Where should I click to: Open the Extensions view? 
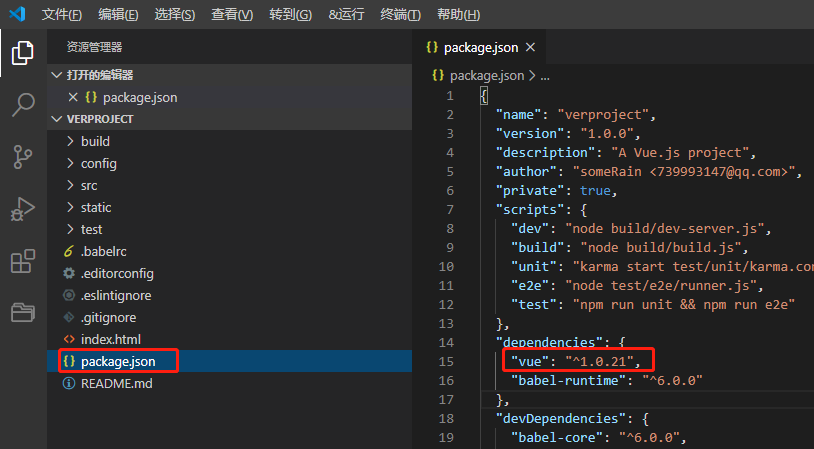tap(23, 261)
